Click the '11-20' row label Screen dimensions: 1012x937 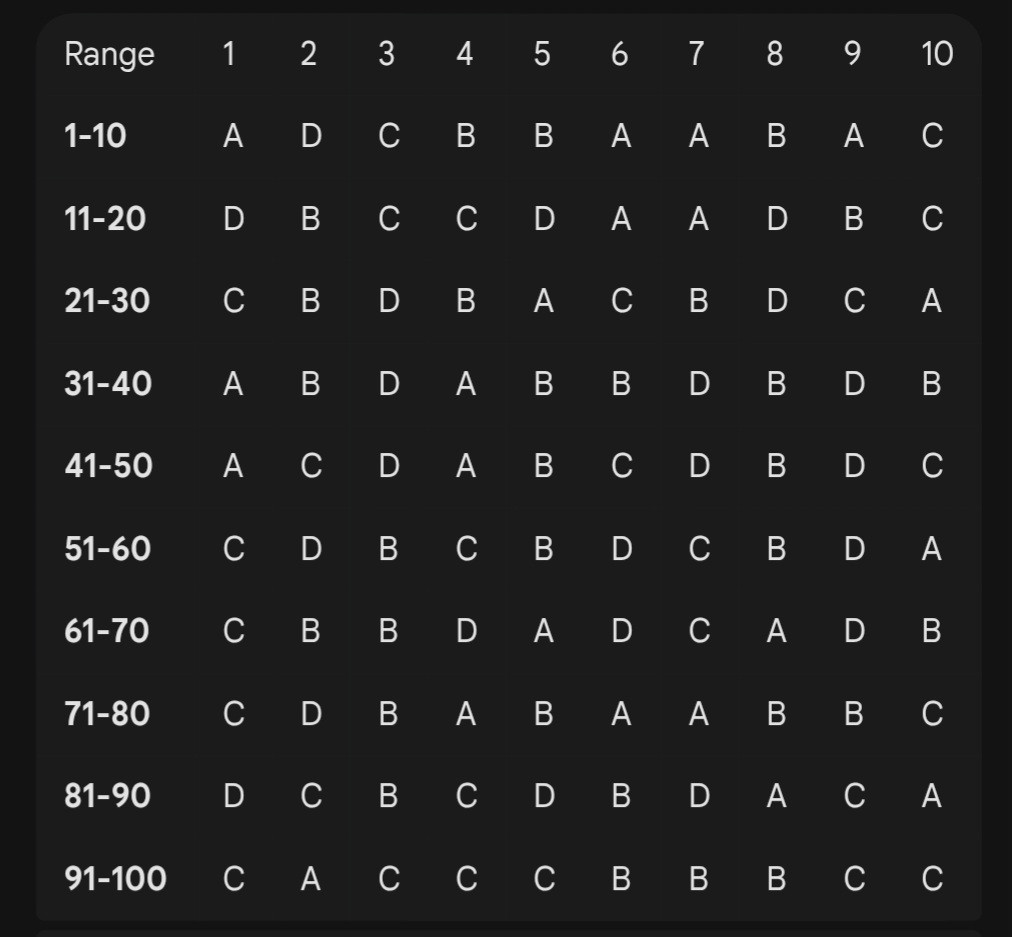tap(105, 219)
